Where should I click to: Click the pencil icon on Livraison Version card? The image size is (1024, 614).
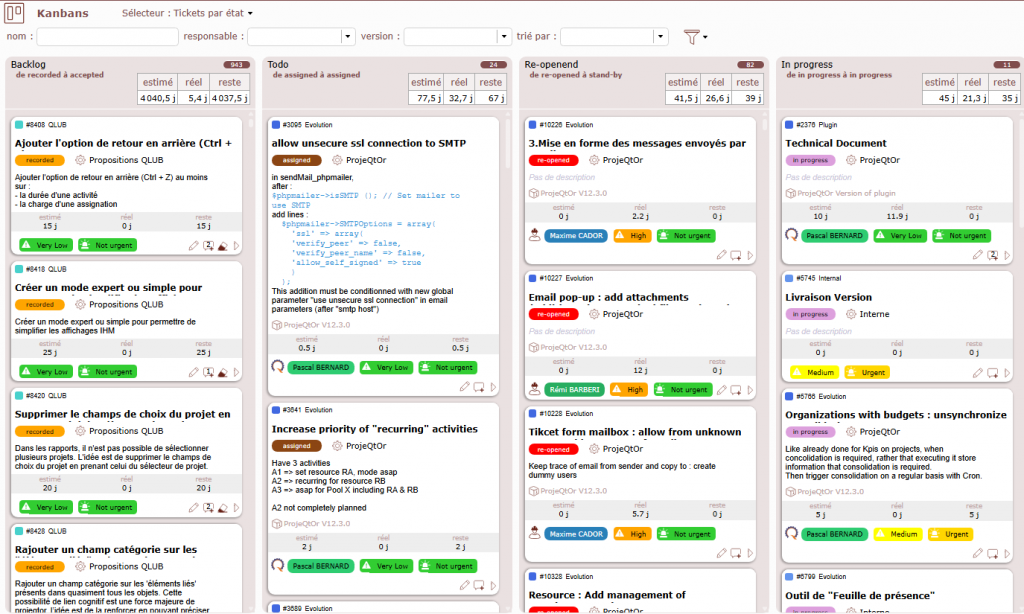(x=978, y=372)
